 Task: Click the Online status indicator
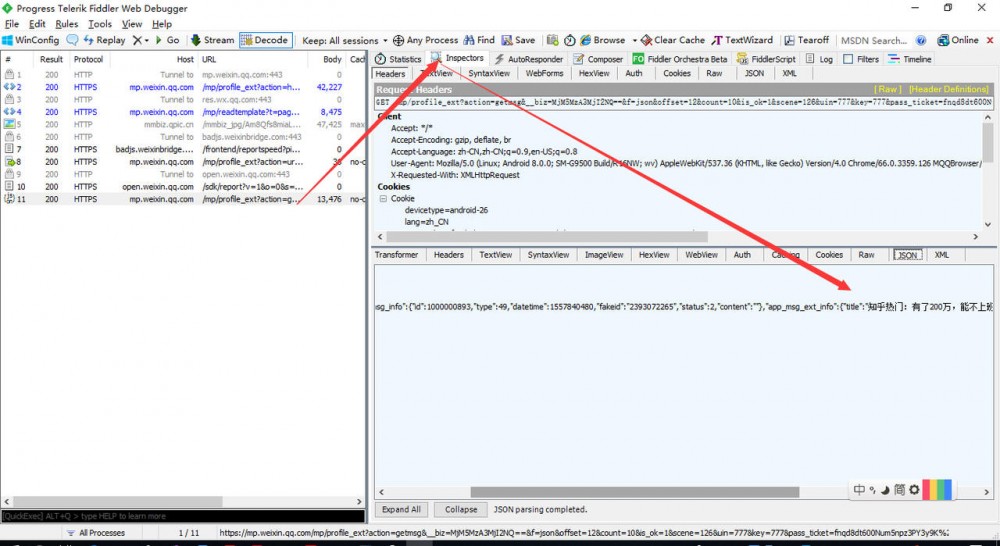(x=958, y=40)
